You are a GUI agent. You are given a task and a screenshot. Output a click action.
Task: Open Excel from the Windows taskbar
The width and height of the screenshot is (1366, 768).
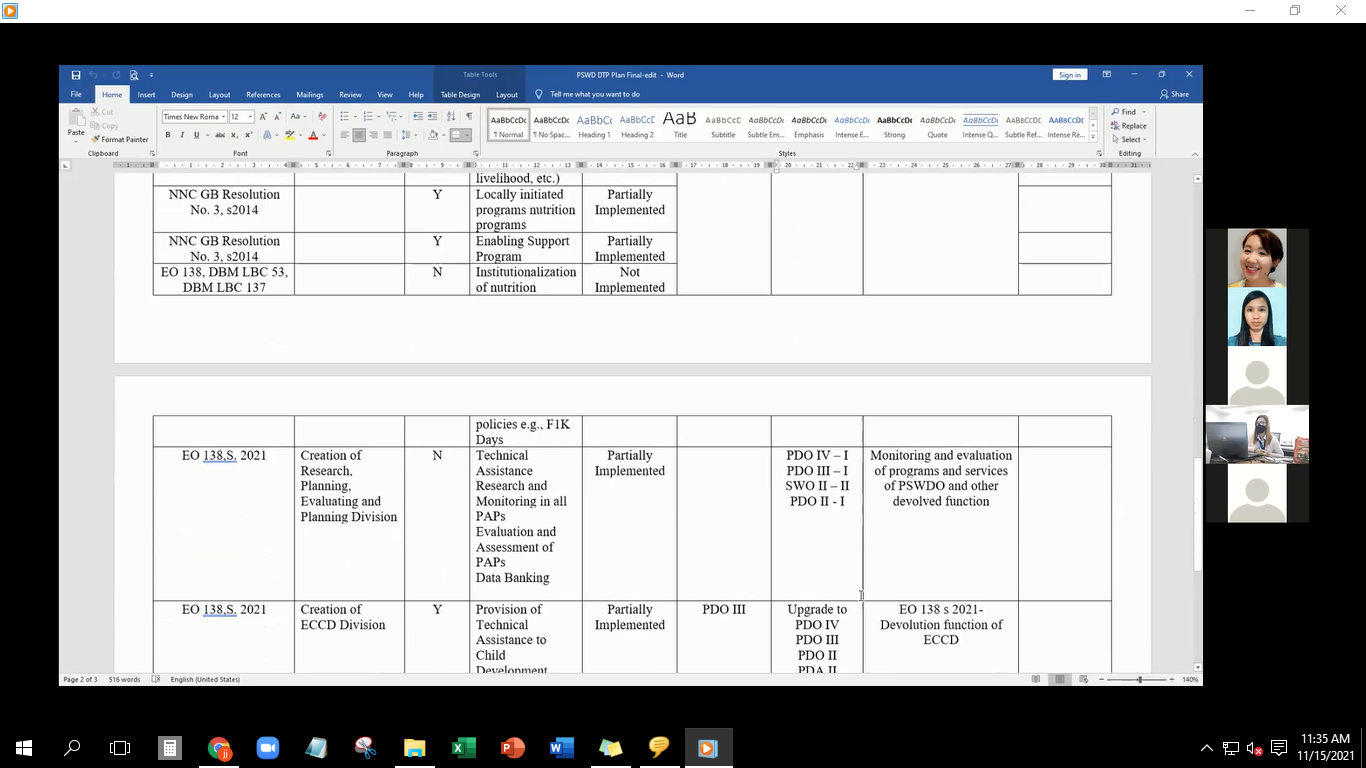point(464,748)
